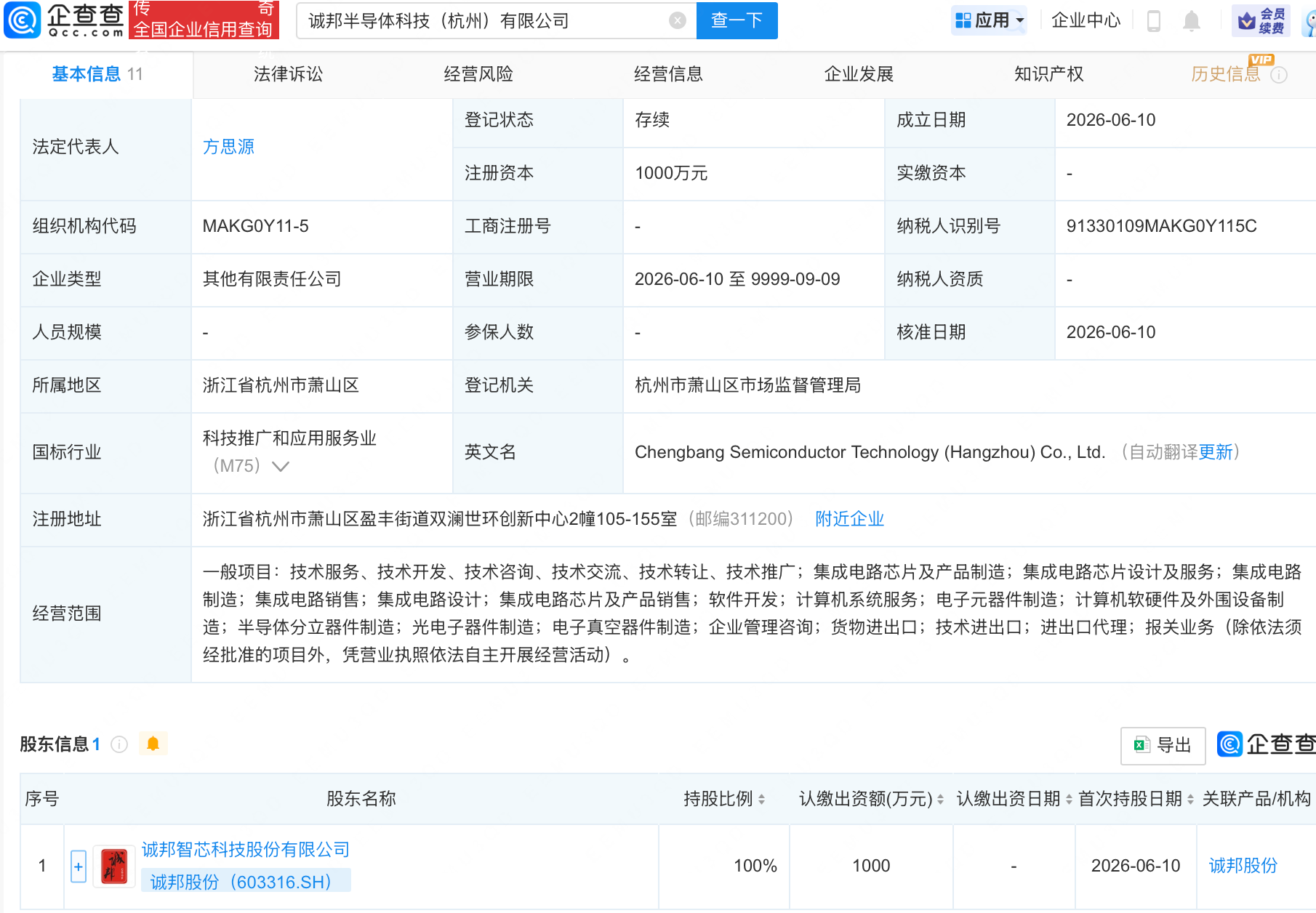
Task: Sort by 持股比例 column arrows
Action: pyautogui.click(x=761, y=800)
